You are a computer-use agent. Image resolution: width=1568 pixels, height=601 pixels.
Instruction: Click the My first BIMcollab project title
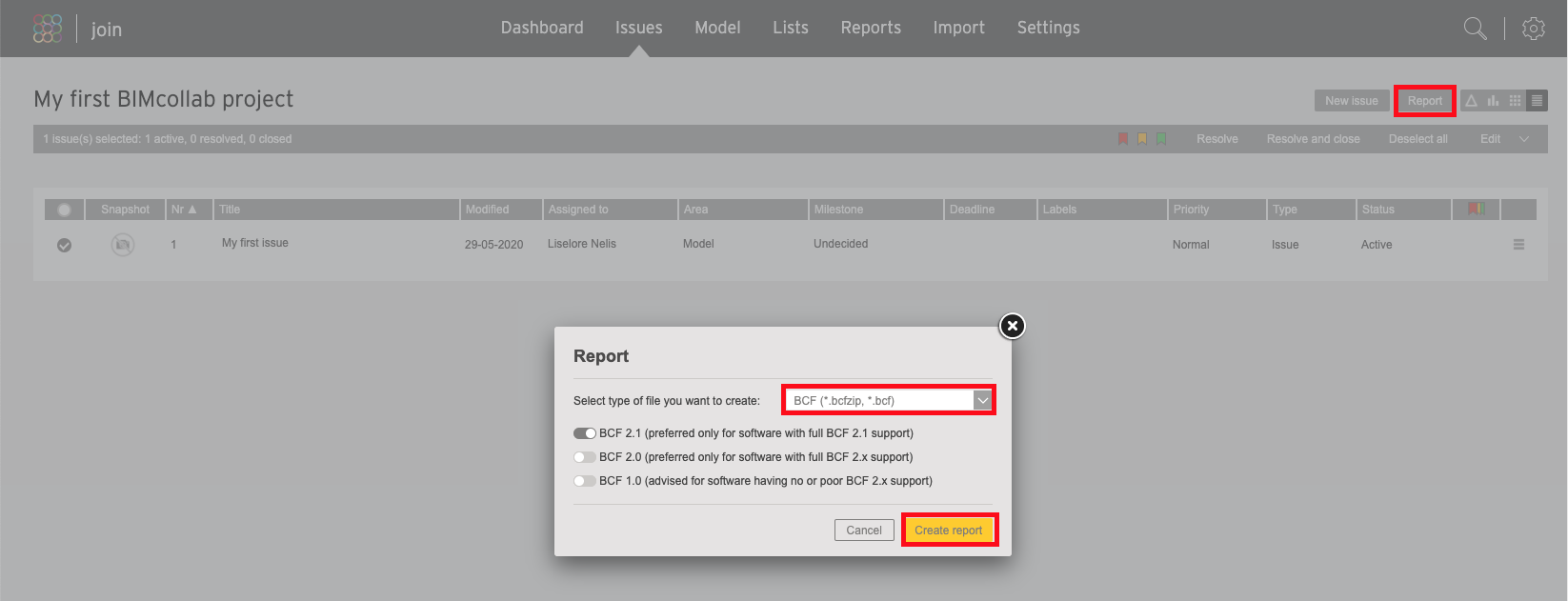pos(164,99)
